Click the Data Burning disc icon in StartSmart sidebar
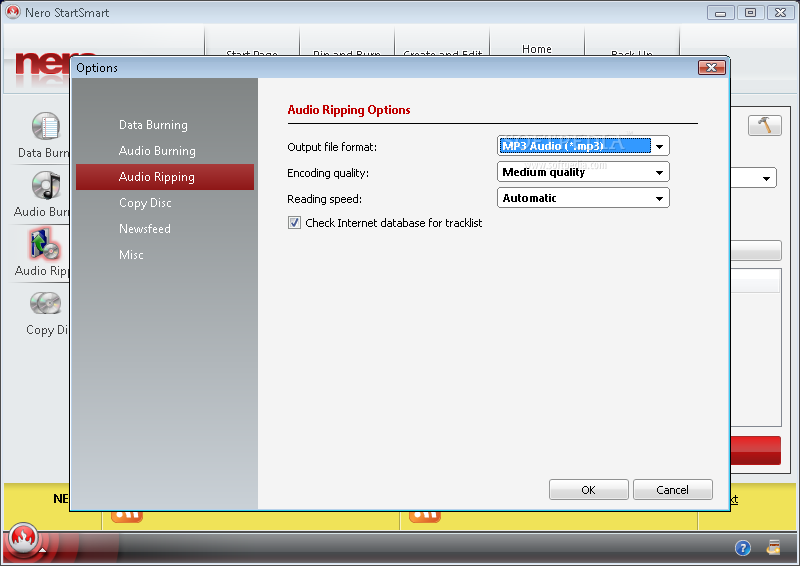The image size is (800, 566). pos(45,126)
